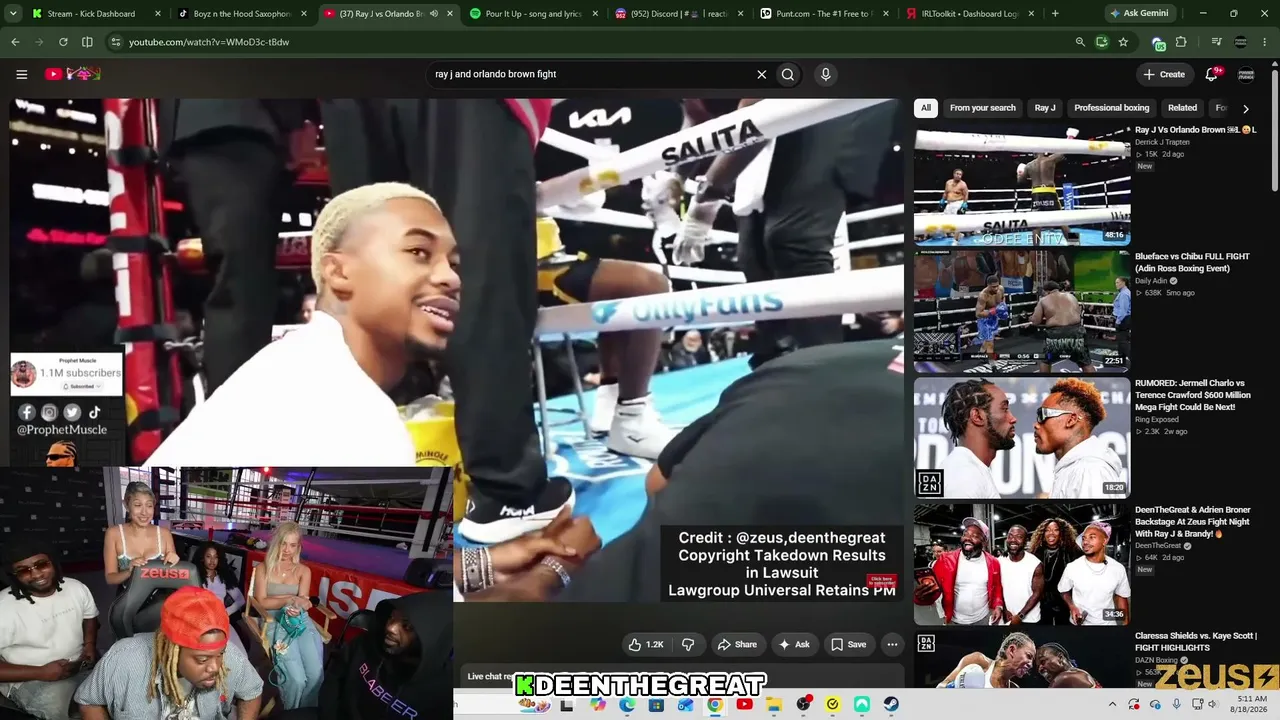Open the YouTube guide hamburger menu
This screenshot has width=1280, height=720.
(21, 74)
